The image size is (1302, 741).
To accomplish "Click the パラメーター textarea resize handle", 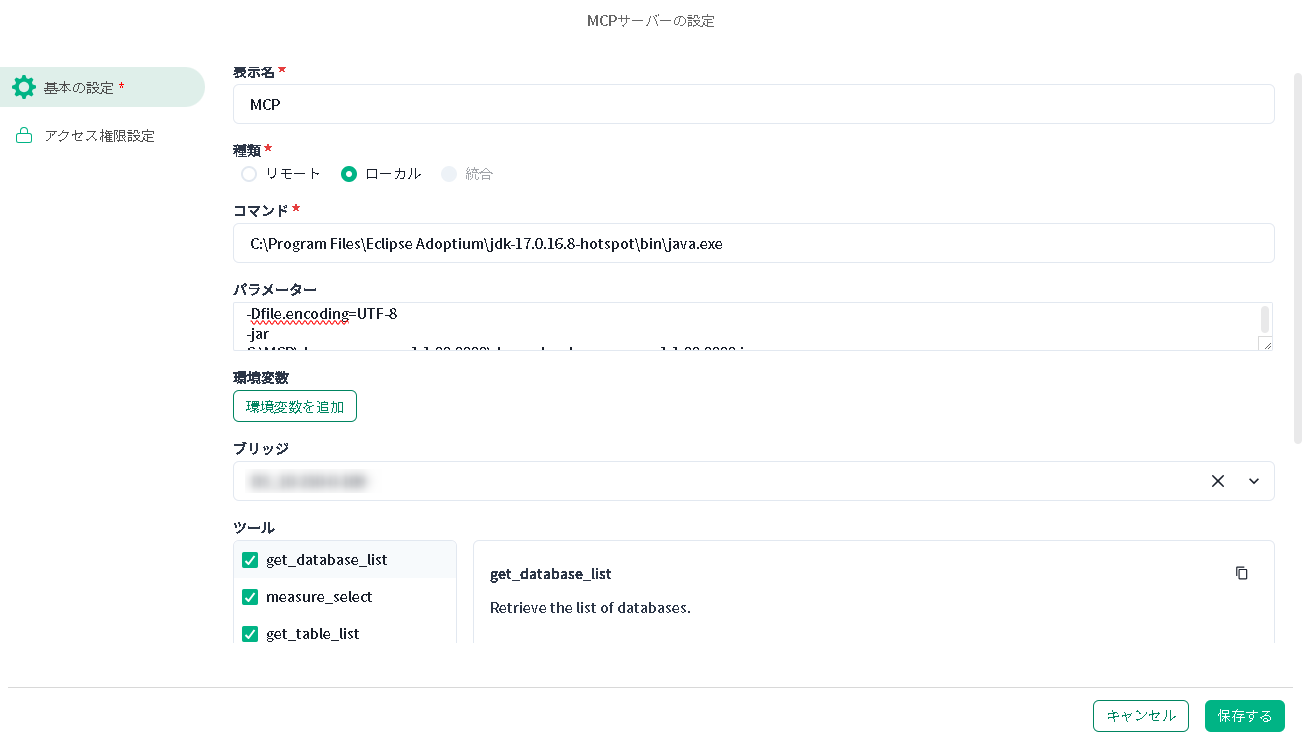I will tap(1266, 343).
